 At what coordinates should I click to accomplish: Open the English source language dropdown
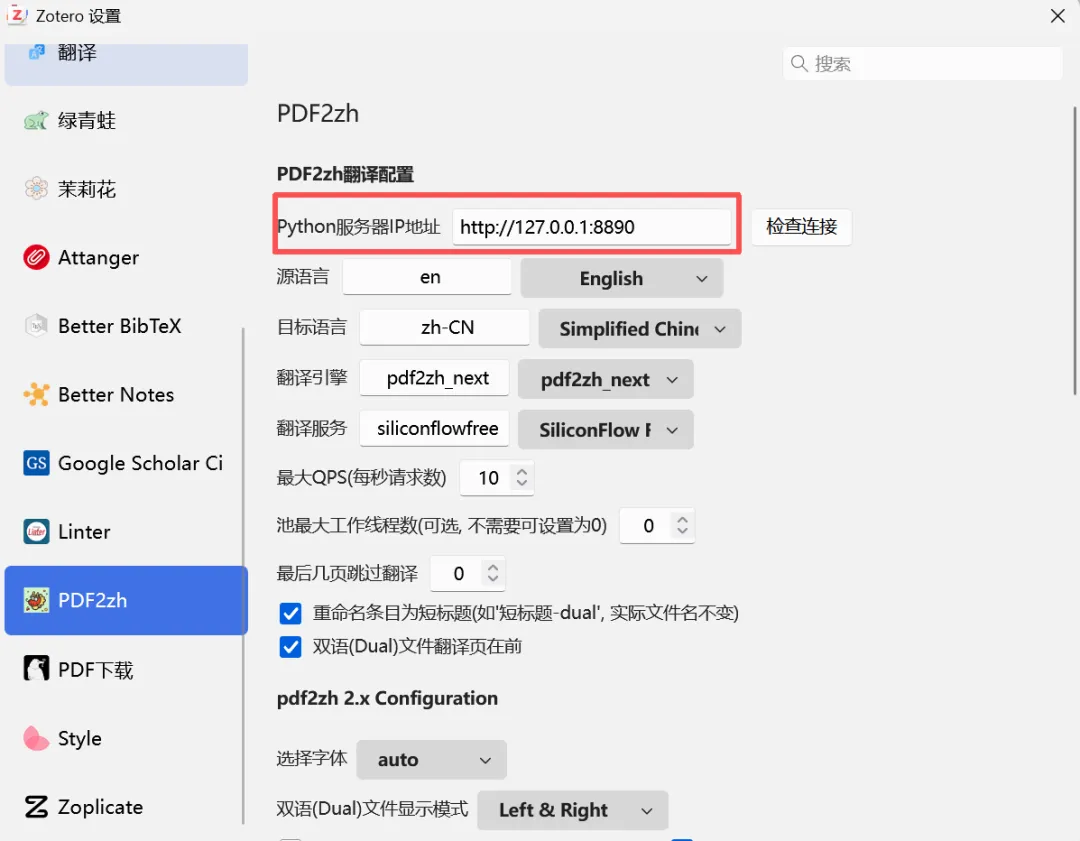[x=621, y=278]
